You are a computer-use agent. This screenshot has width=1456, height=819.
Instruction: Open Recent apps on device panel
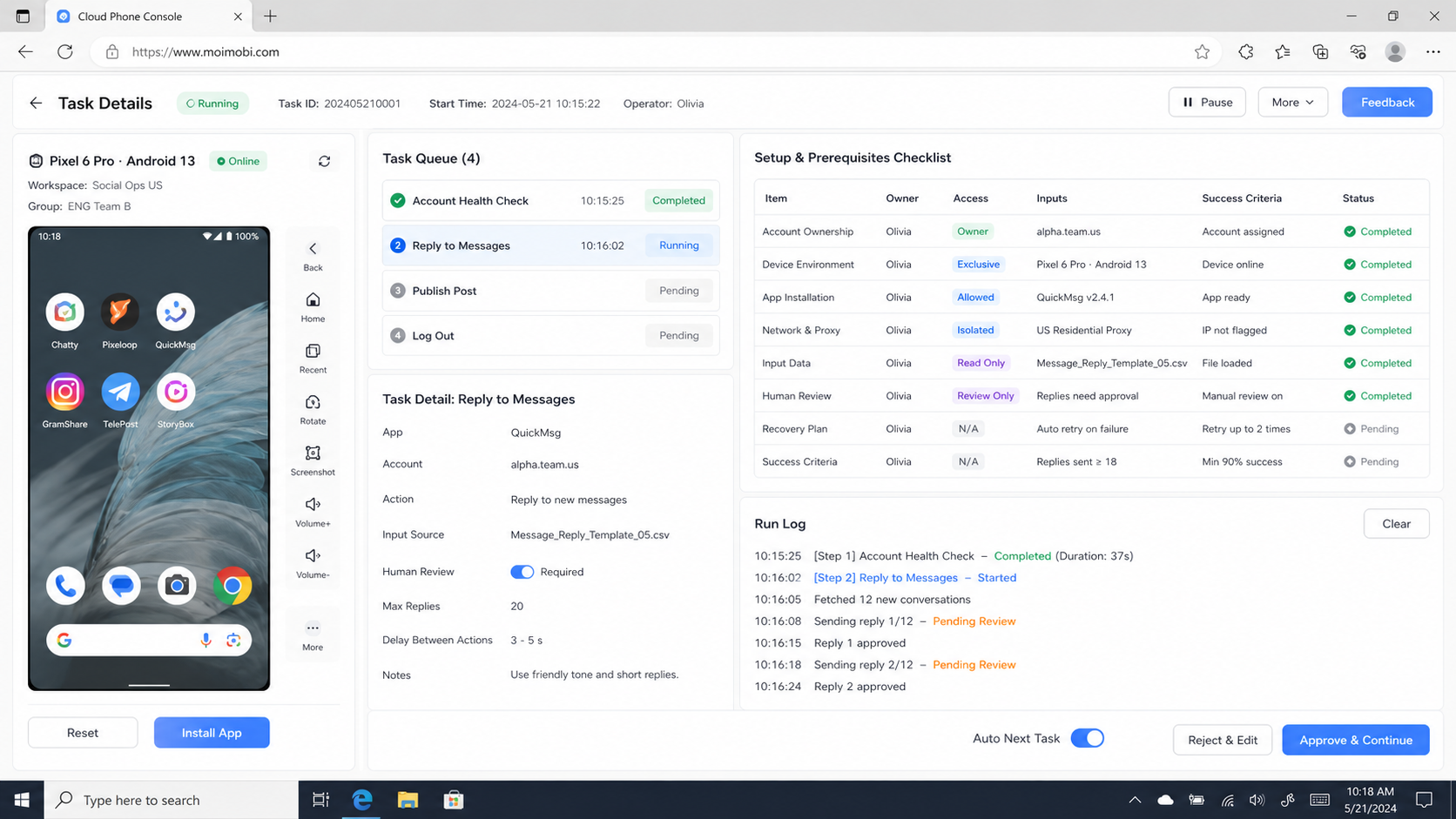click(313, 351)
